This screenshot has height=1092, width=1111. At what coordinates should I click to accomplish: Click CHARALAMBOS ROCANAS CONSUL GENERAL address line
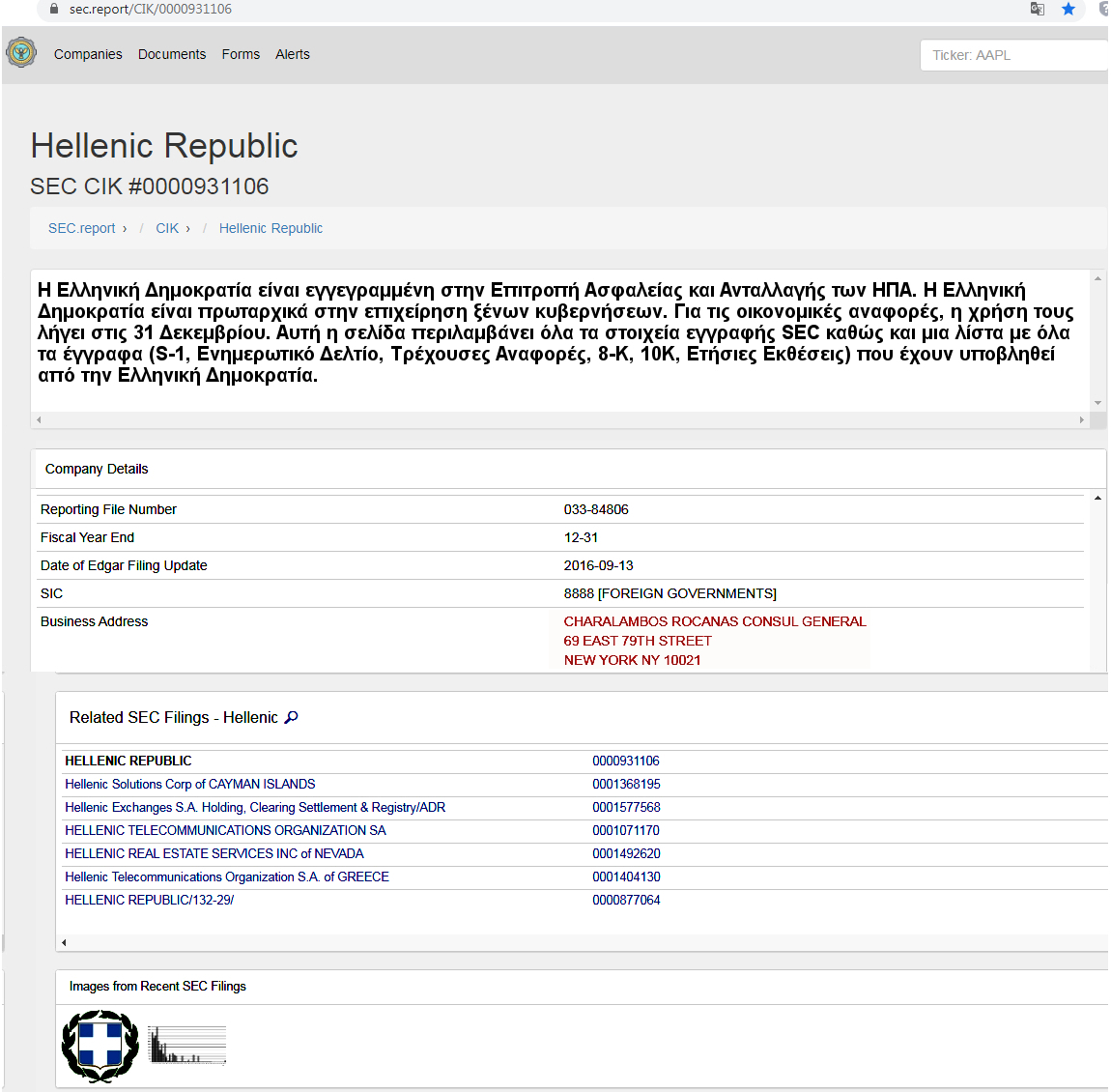click(x=715, y=621)
